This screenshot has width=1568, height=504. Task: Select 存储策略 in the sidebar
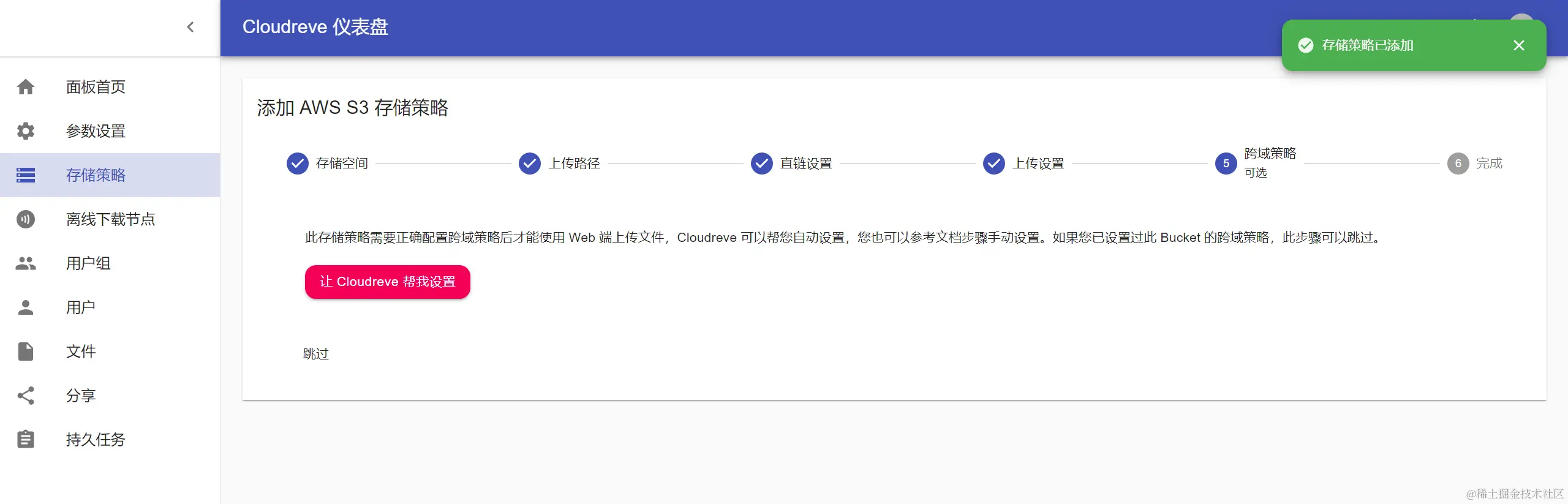(x=110, y=175)
